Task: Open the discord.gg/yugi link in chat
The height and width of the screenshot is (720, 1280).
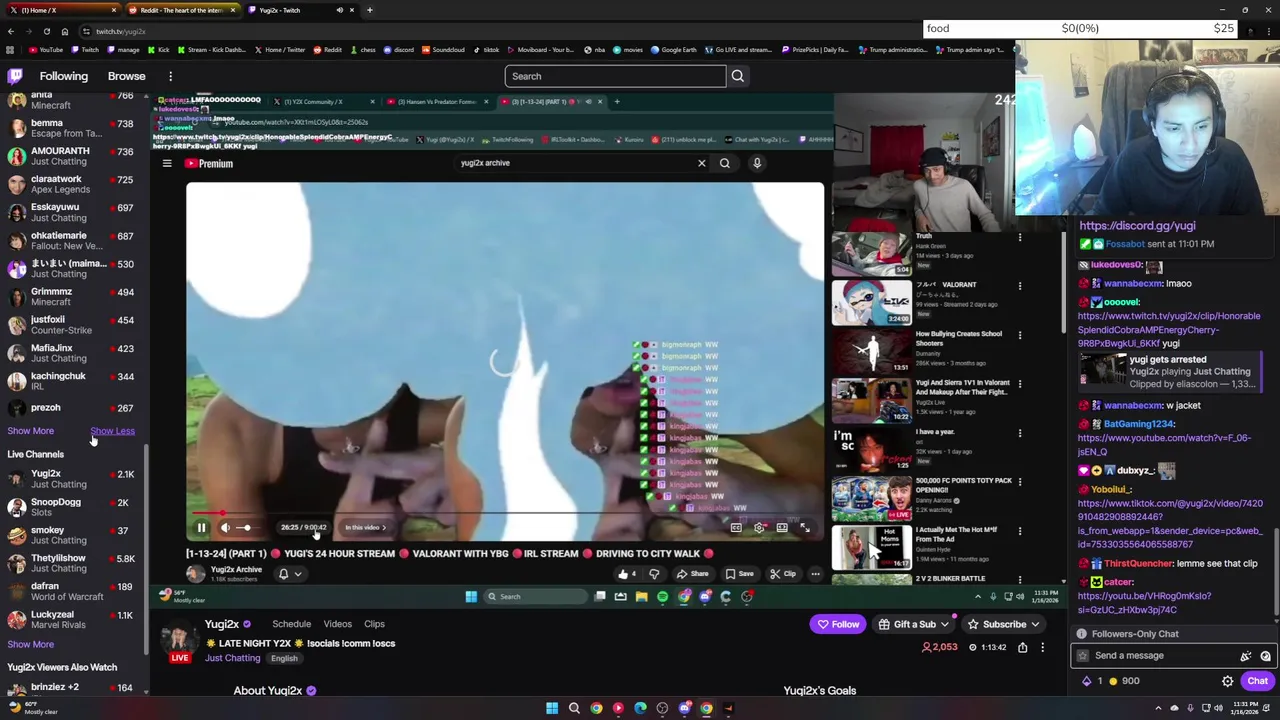Action: (1137, 226)
